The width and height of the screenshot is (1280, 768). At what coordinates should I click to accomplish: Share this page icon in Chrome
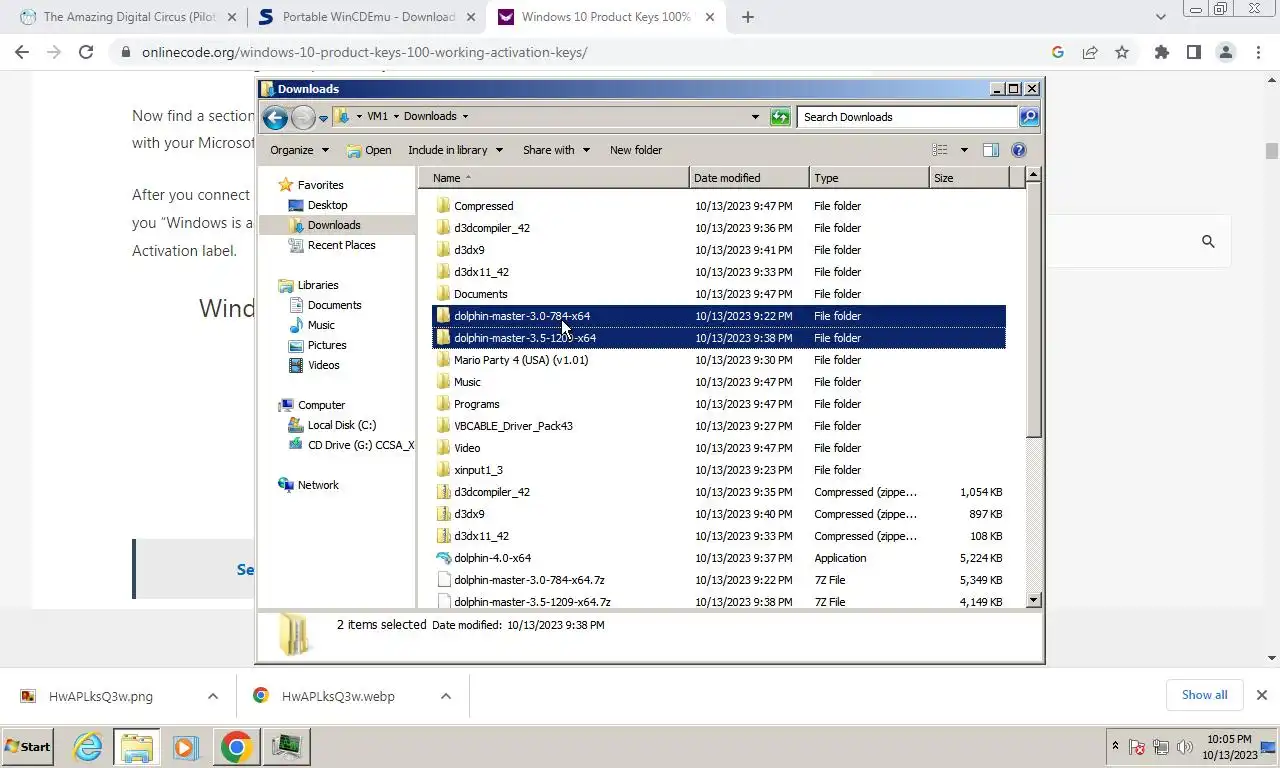click(x=1090, y=52)
